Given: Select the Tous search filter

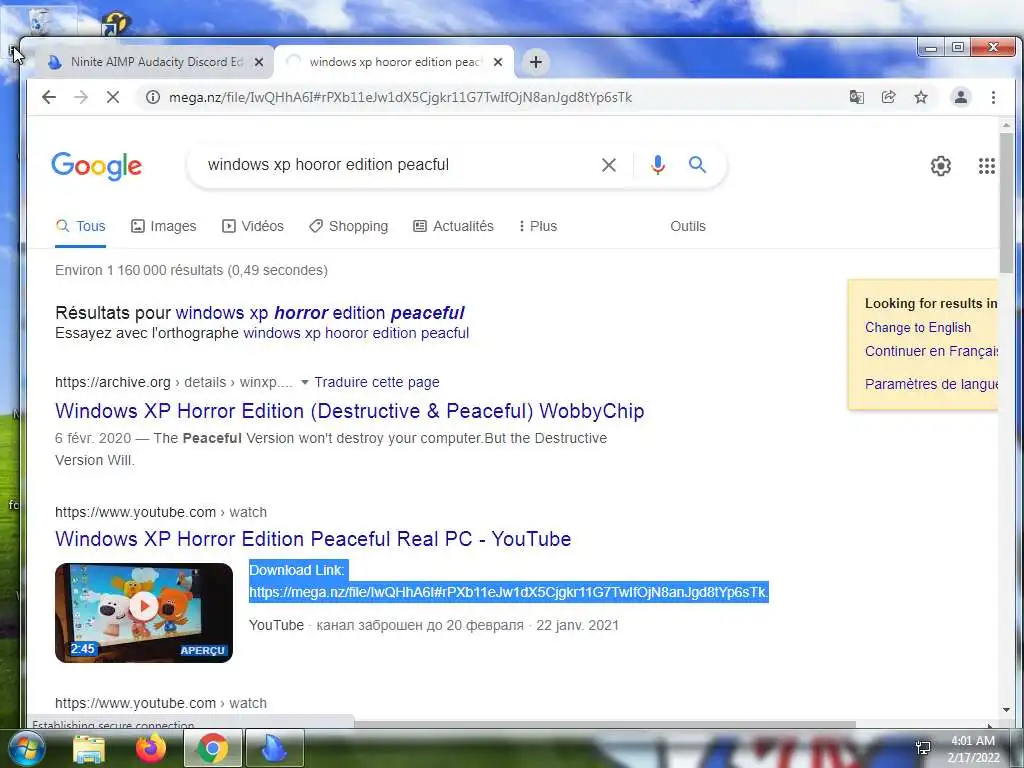Looking at the screenshot, I should pos(80,226).
